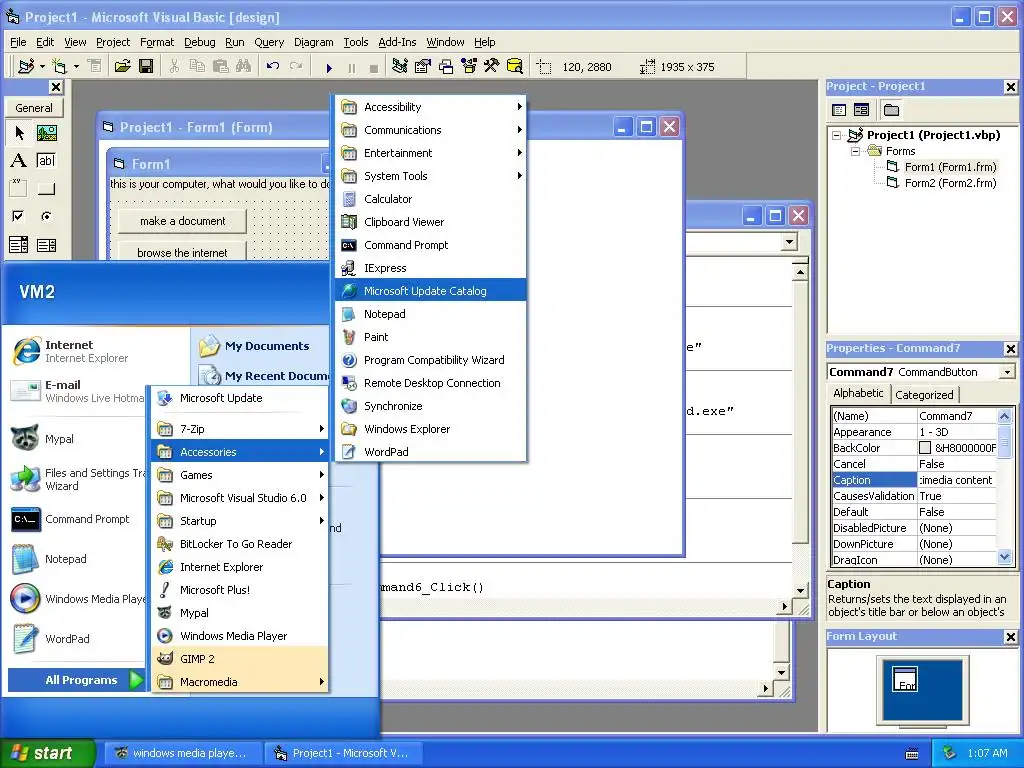Viewport: 1024px width, 768px height.
Task: Expand the Entertainment submenu
Action: coord(431,153)
